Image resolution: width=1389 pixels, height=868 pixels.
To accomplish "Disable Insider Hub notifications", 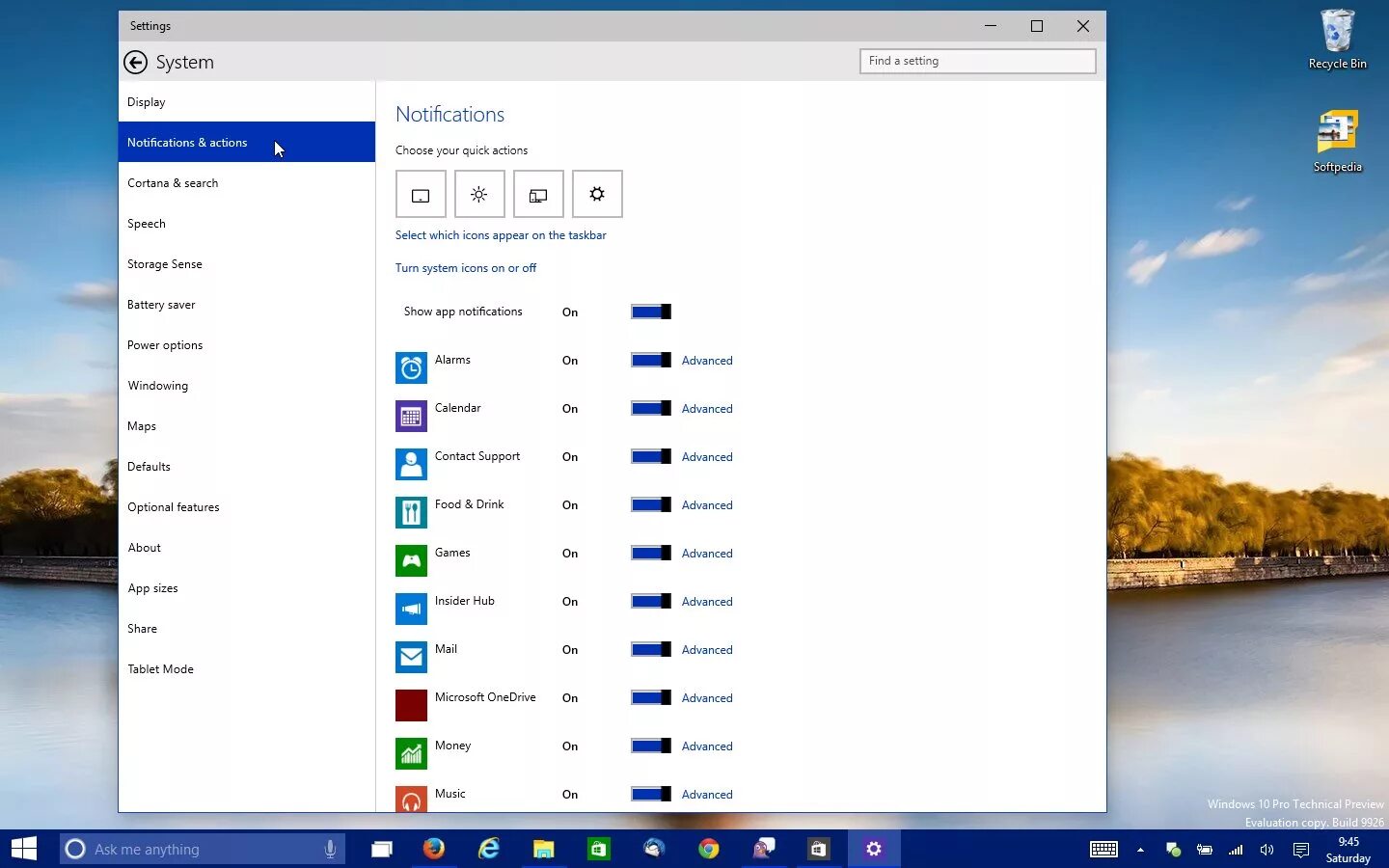I will point(651,601).
